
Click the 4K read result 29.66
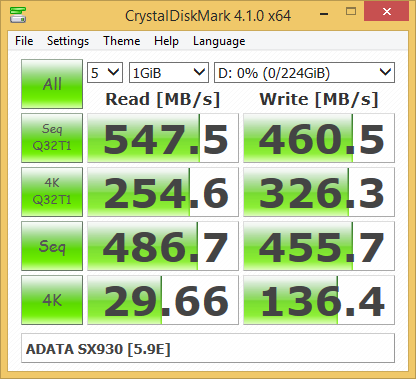point(163,300)
